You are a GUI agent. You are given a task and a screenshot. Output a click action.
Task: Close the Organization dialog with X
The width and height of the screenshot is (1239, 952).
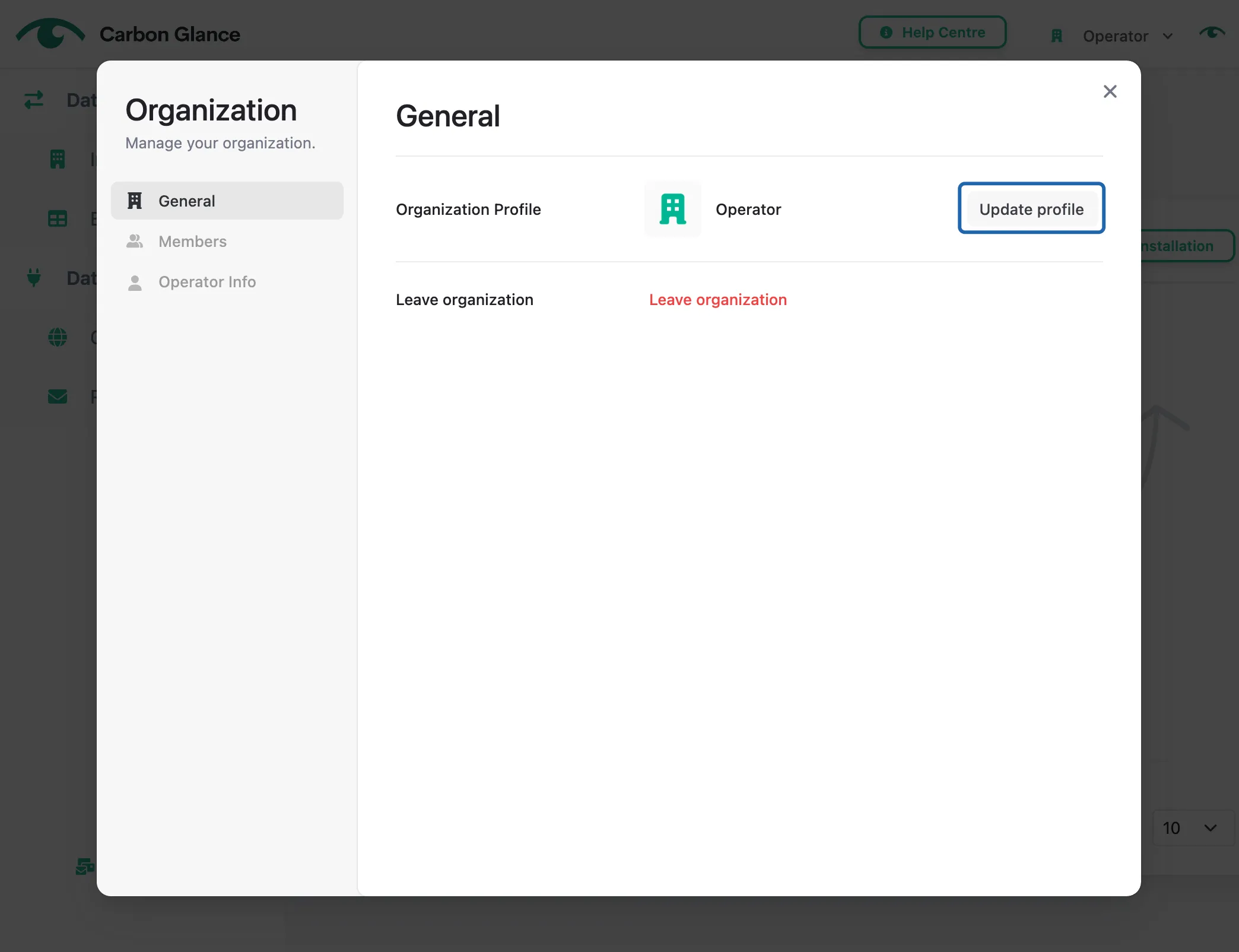[1110, 91]
